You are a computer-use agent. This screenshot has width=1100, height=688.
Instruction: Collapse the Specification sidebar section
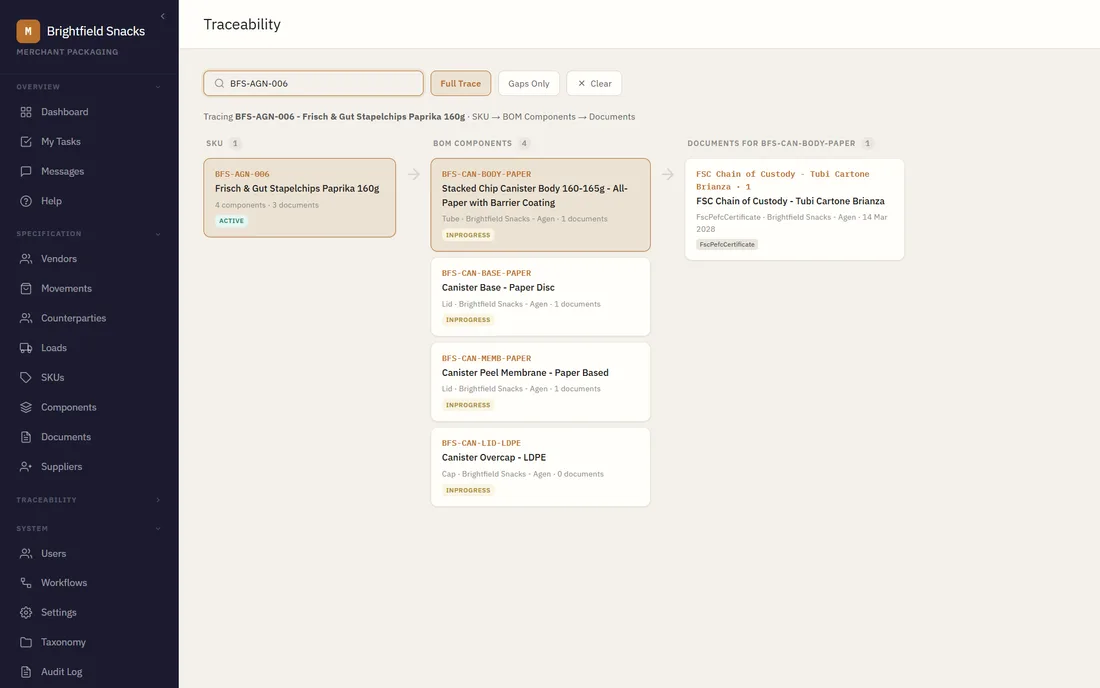tap(158, 234)
